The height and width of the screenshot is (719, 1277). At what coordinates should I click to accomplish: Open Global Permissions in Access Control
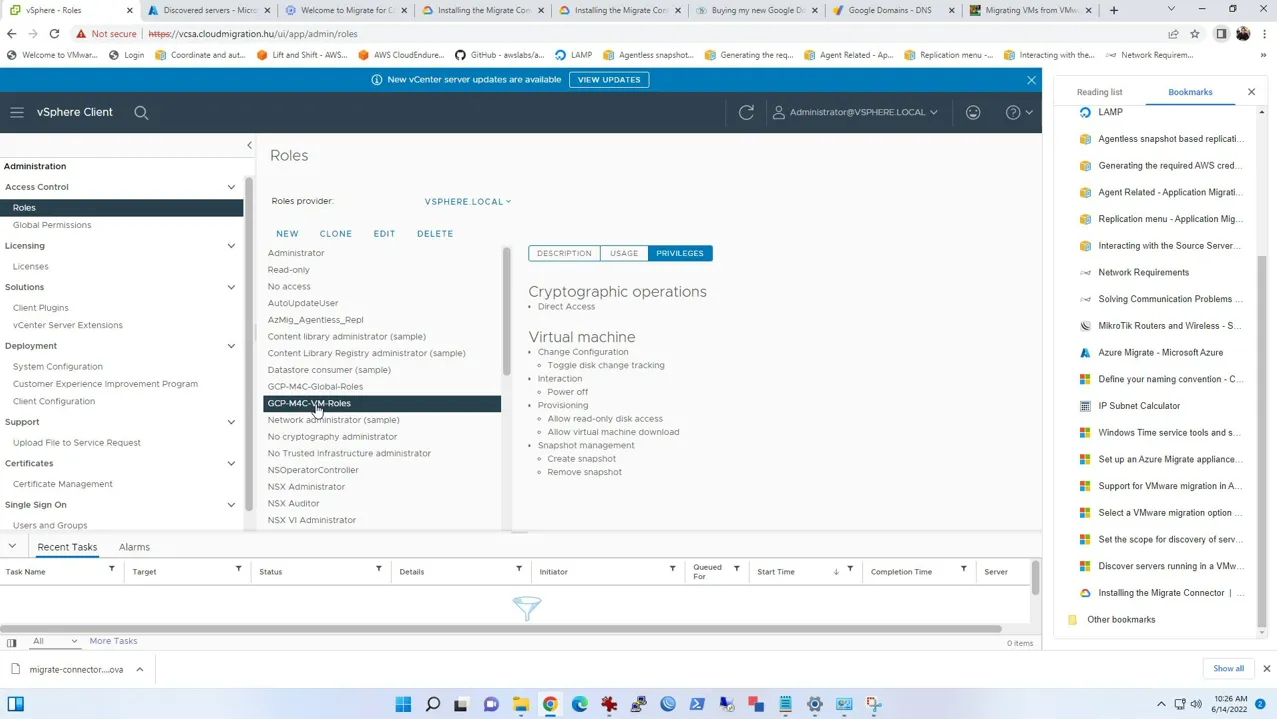click(52, 225)
